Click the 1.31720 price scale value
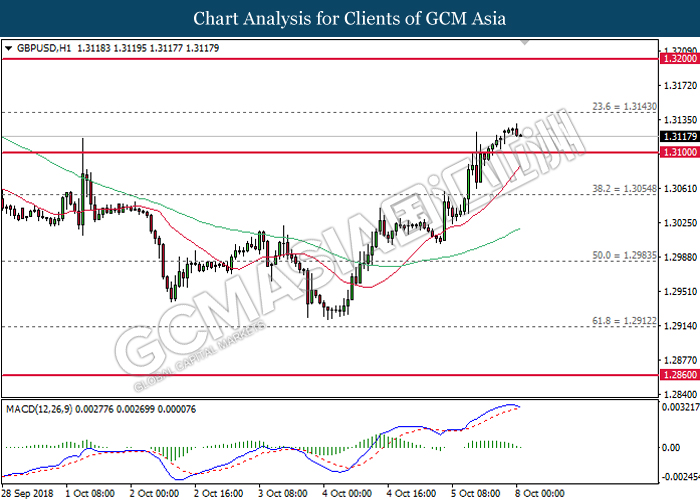This screenshot has width=700, height=500. tap(680, 85)
